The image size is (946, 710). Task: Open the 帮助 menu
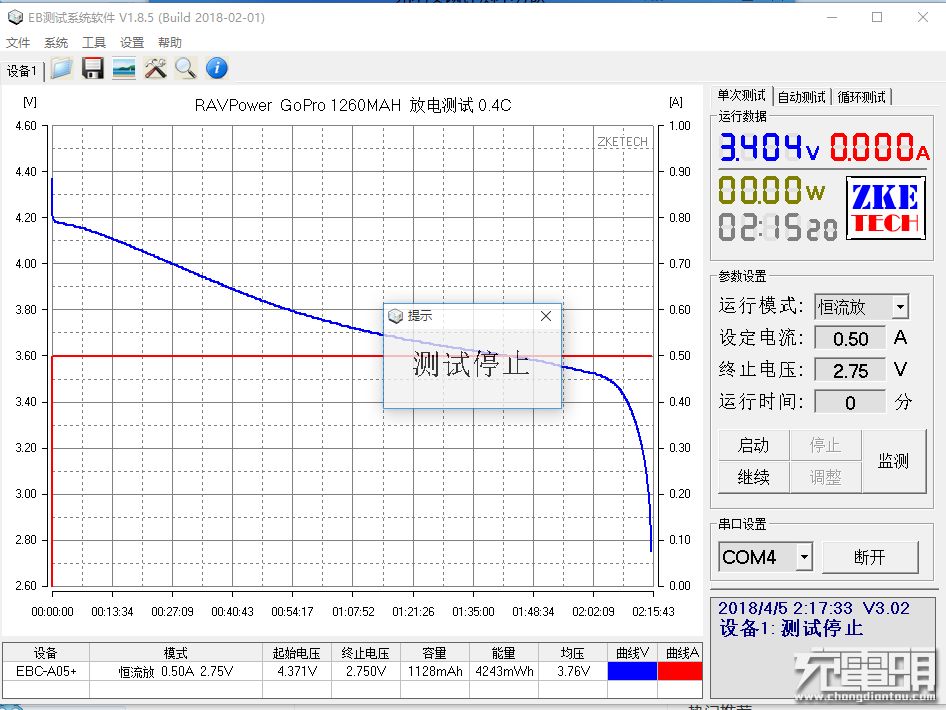pyautogui.click(x=170, y=43)
